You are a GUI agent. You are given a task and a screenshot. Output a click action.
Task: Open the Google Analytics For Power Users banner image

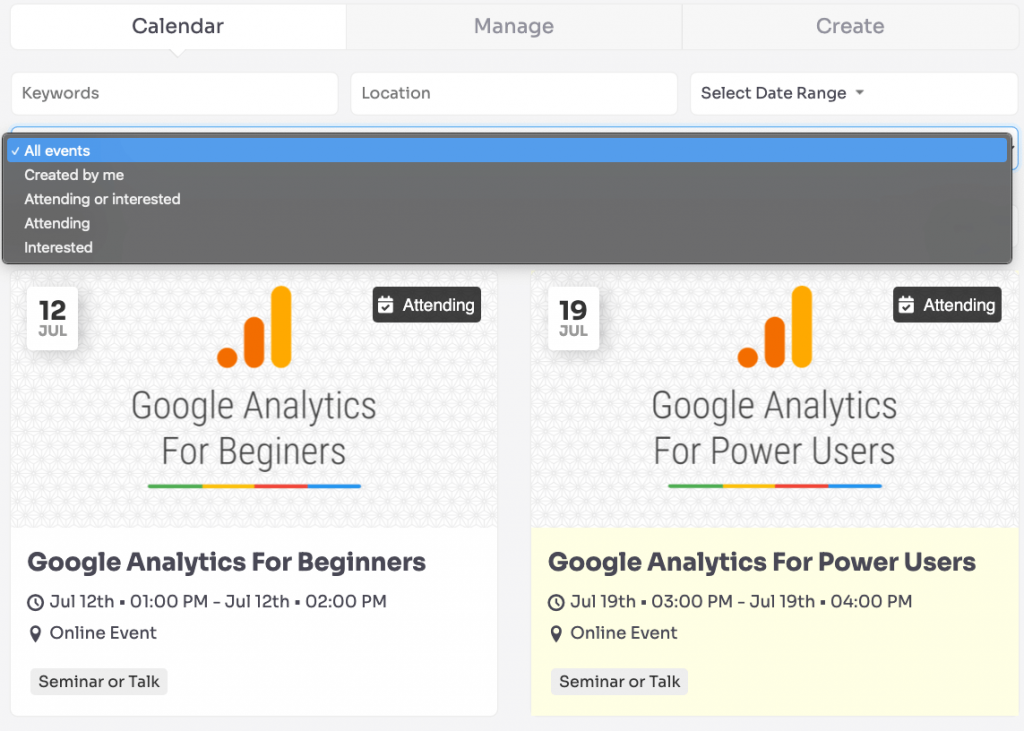(775, 399)
